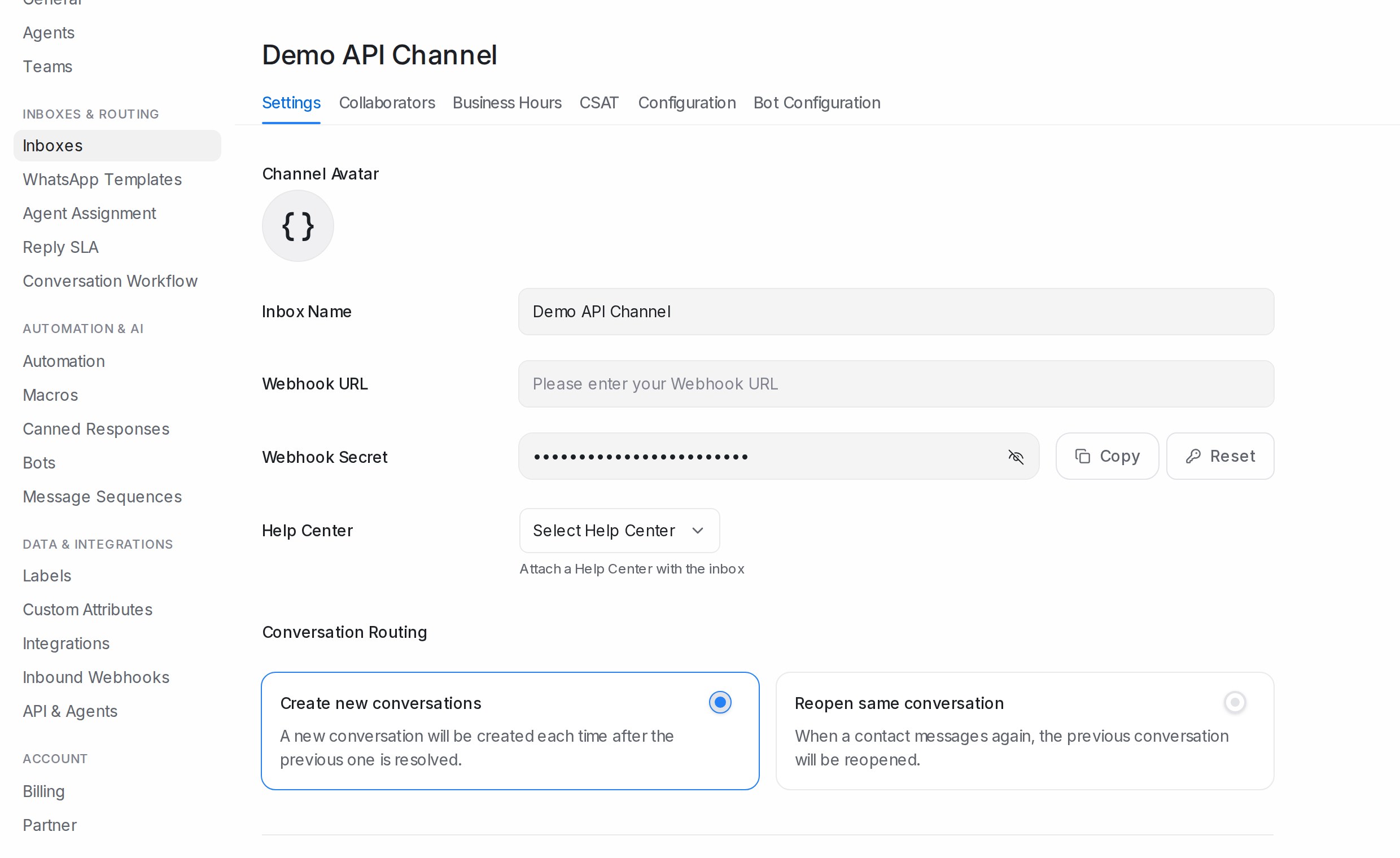Select Inboxes in the sidebar
Image resolution: width=1400 pixels, height=858 pixels.
point(117,146)
